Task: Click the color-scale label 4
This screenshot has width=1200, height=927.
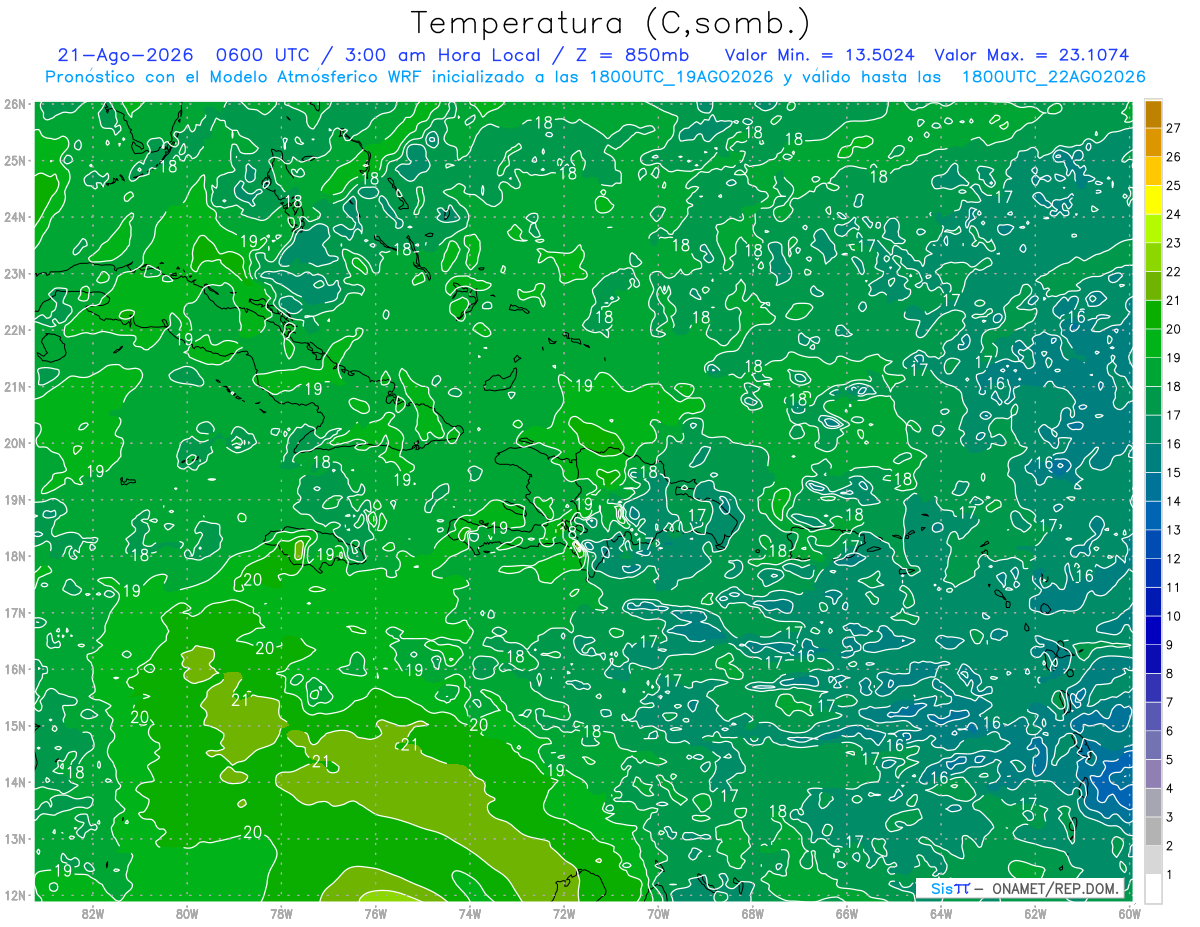Action: click(x=1172, y=788)
